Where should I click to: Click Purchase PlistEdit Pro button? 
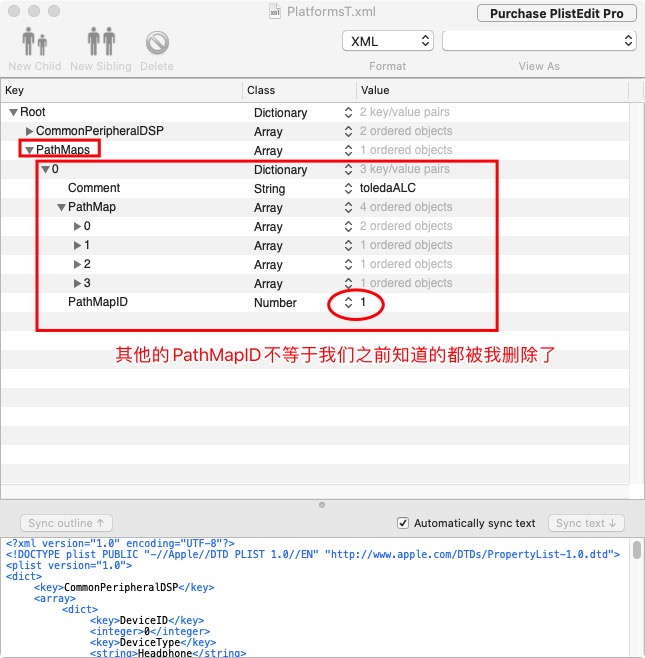[556, 13]
